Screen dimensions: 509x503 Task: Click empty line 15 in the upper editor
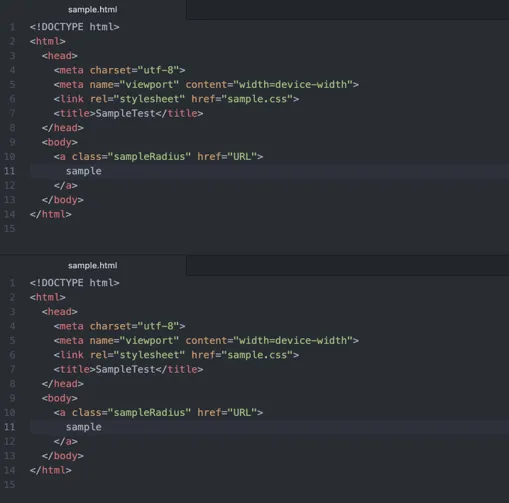click(267, 229)
